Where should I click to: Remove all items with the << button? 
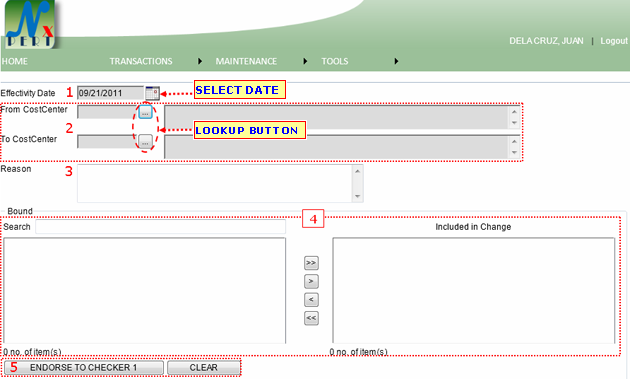click(x=311, y=318)
